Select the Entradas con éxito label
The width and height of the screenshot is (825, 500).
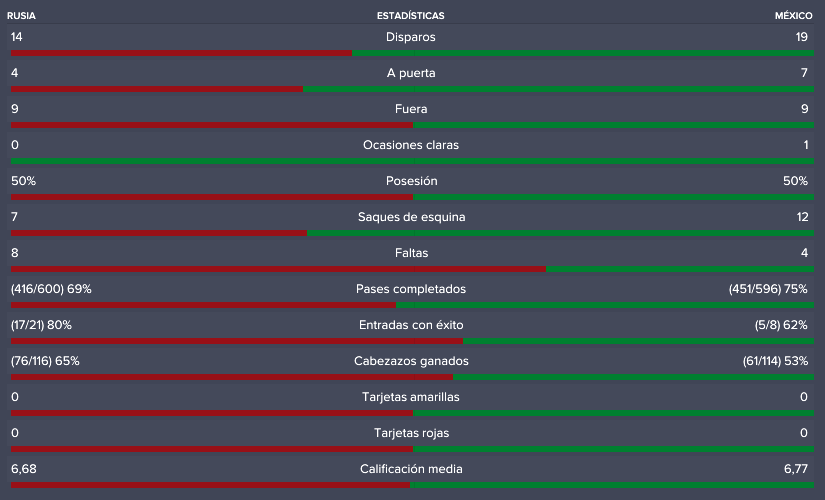[x=411, y=325]
